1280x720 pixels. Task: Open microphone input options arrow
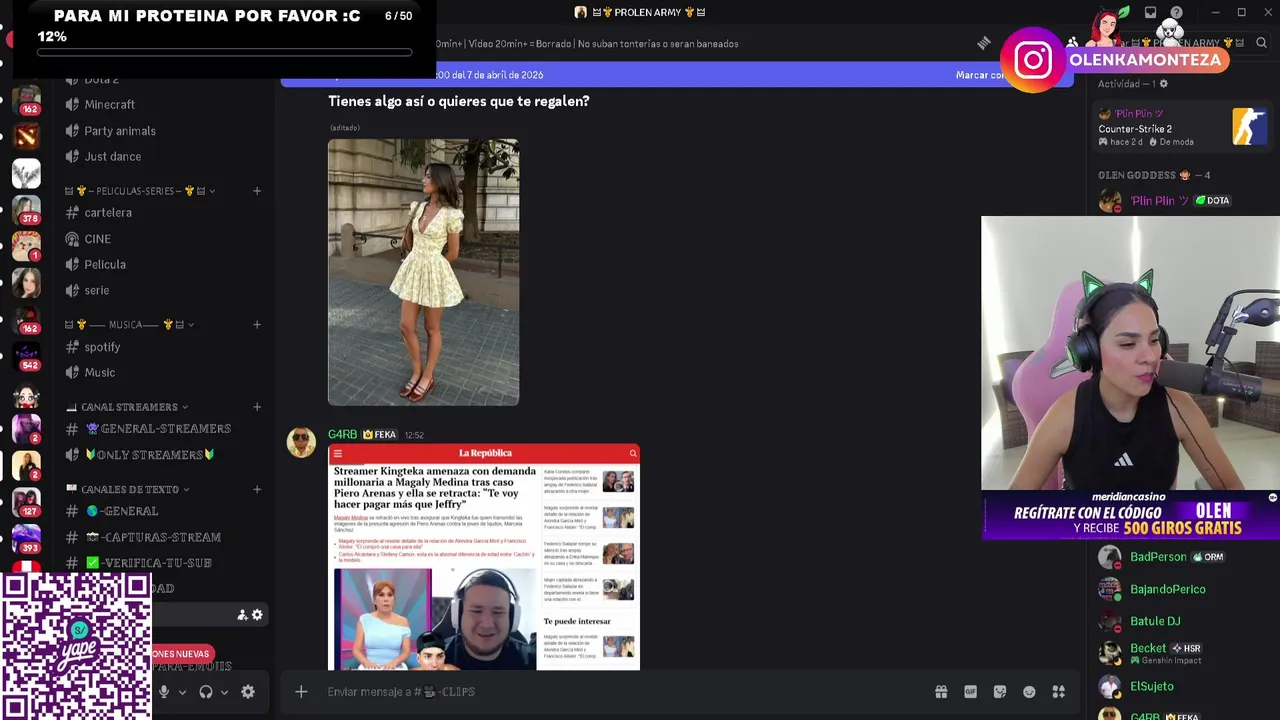pyautogui.click(x=182, y=692)
